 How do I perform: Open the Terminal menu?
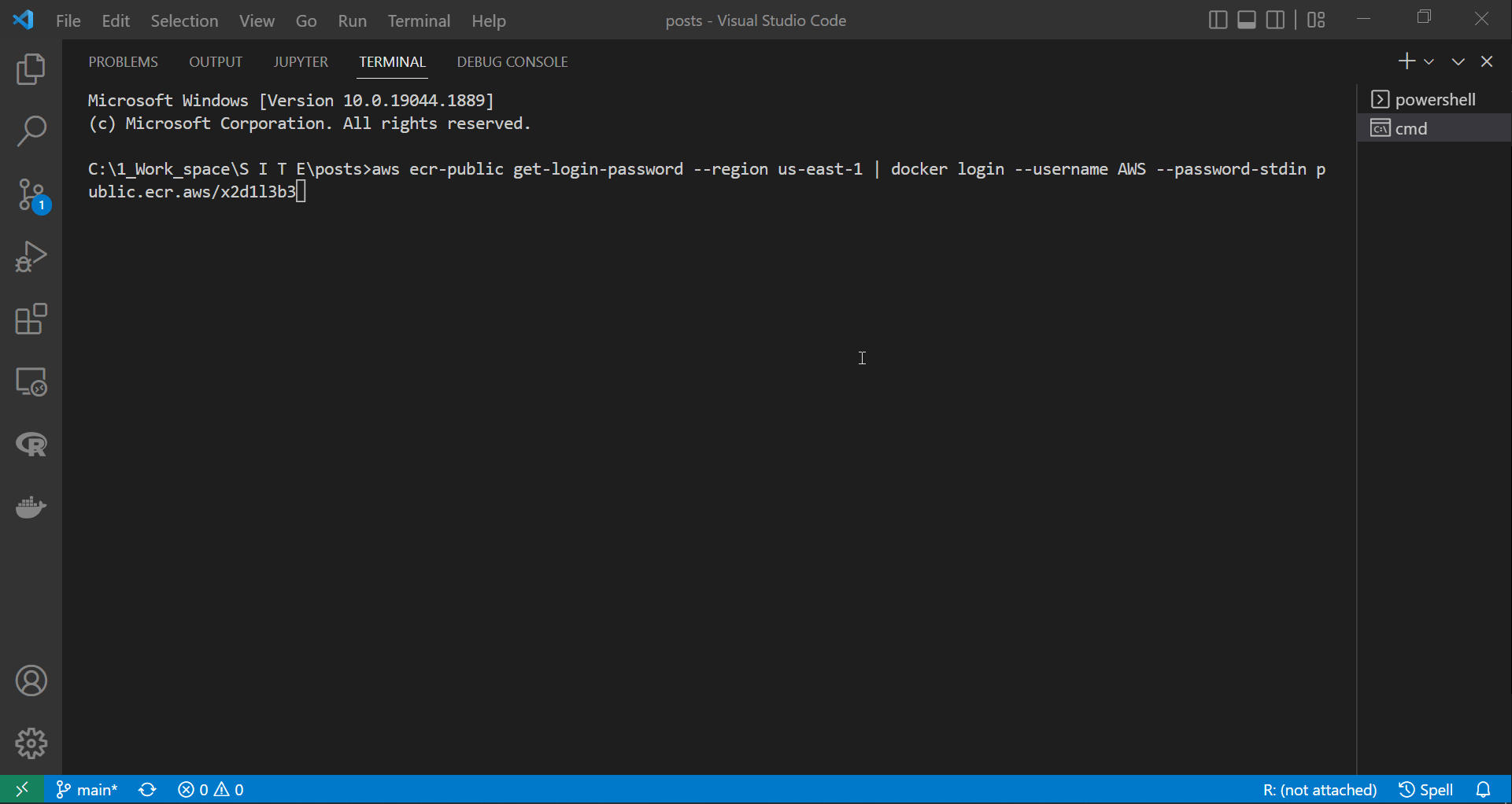pyautogui.click(x=419, y=20)
